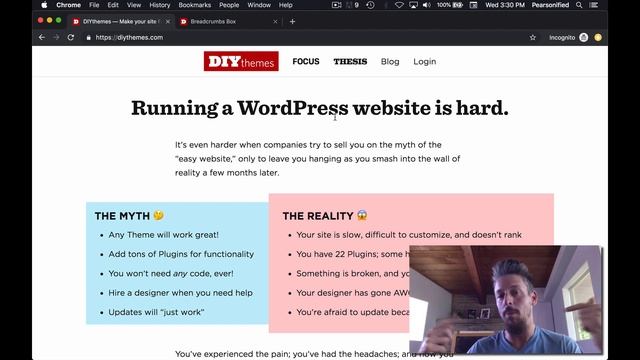Open the FOCUS nav link
The image size is (640, 360).
pyautogui.click(x=306, y=61)
